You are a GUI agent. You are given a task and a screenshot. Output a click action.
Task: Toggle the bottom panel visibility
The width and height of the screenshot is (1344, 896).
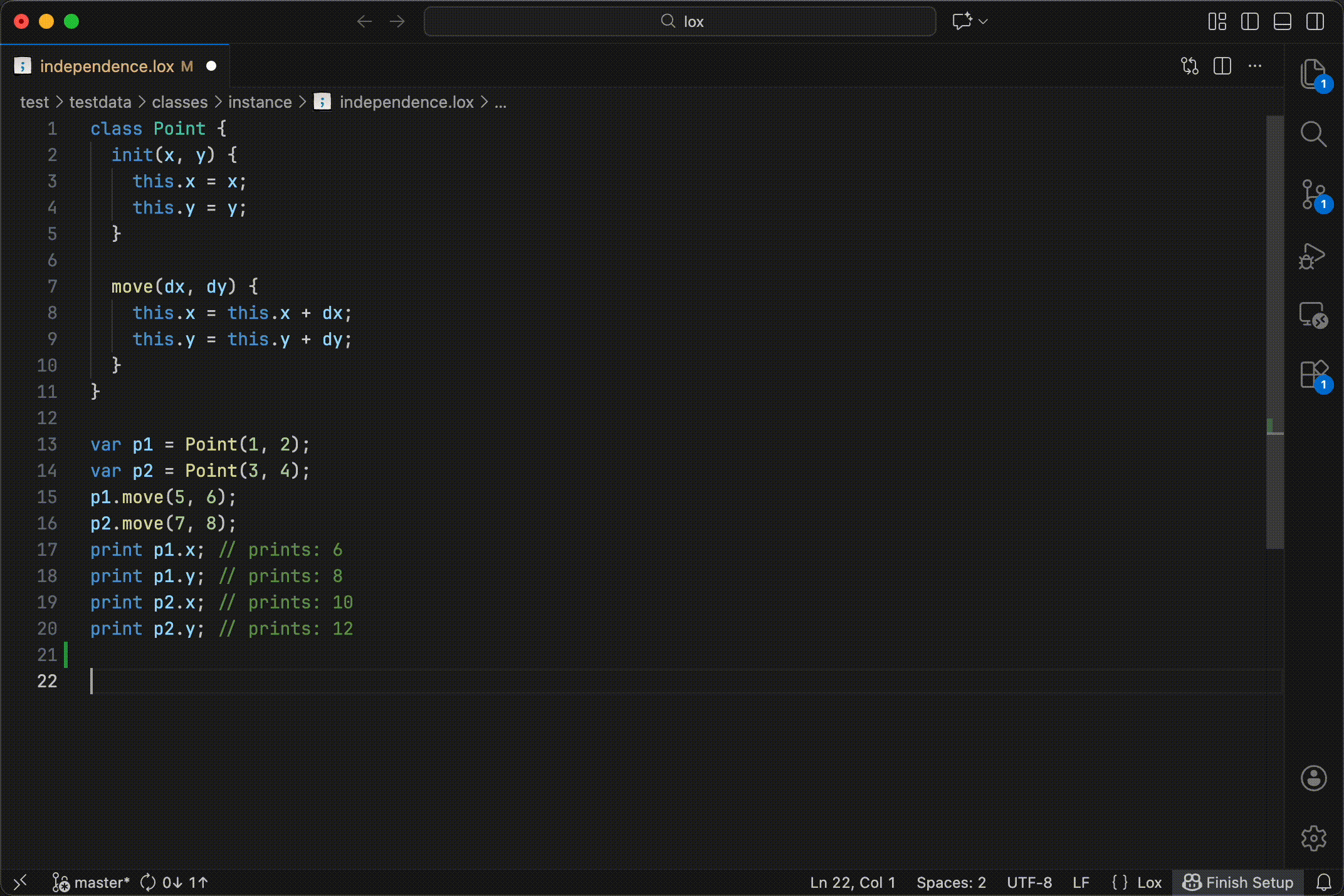(x=1282, y=21)
